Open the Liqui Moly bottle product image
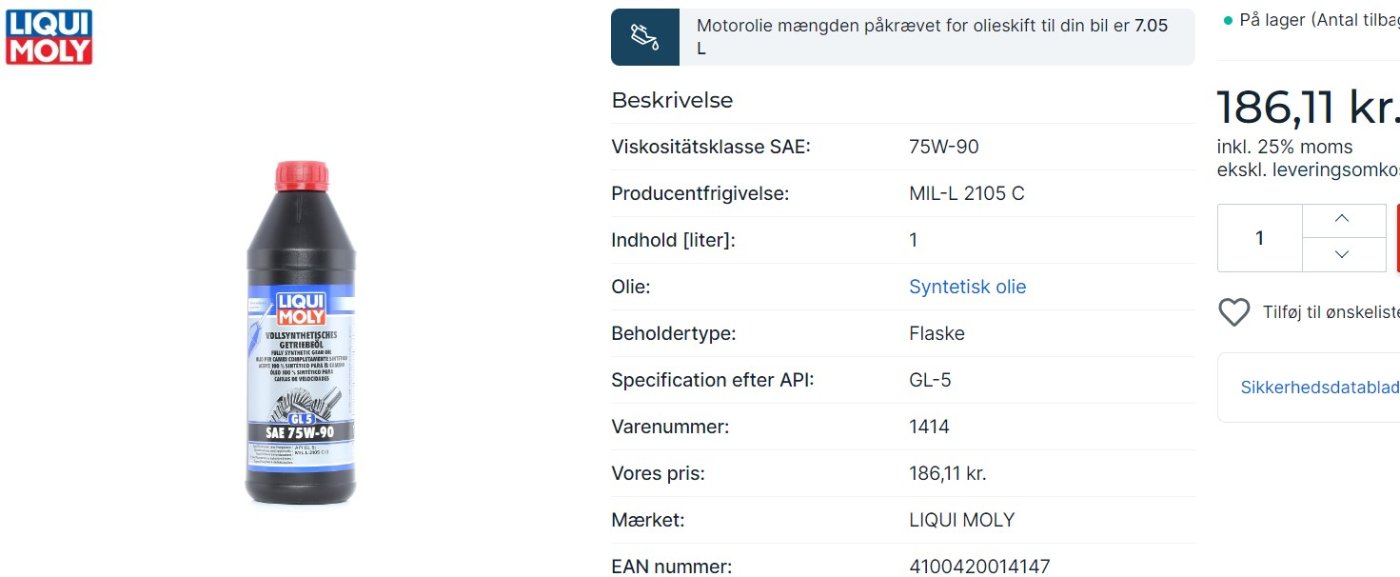 [x=300, y=333]
